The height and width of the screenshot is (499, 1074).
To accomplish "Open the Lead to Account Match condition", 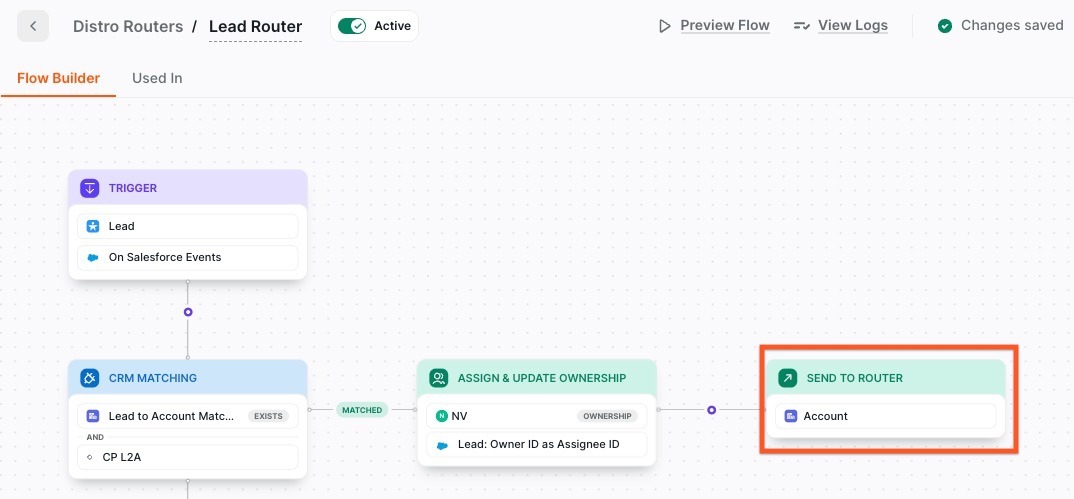I will (x=170, y=416).
